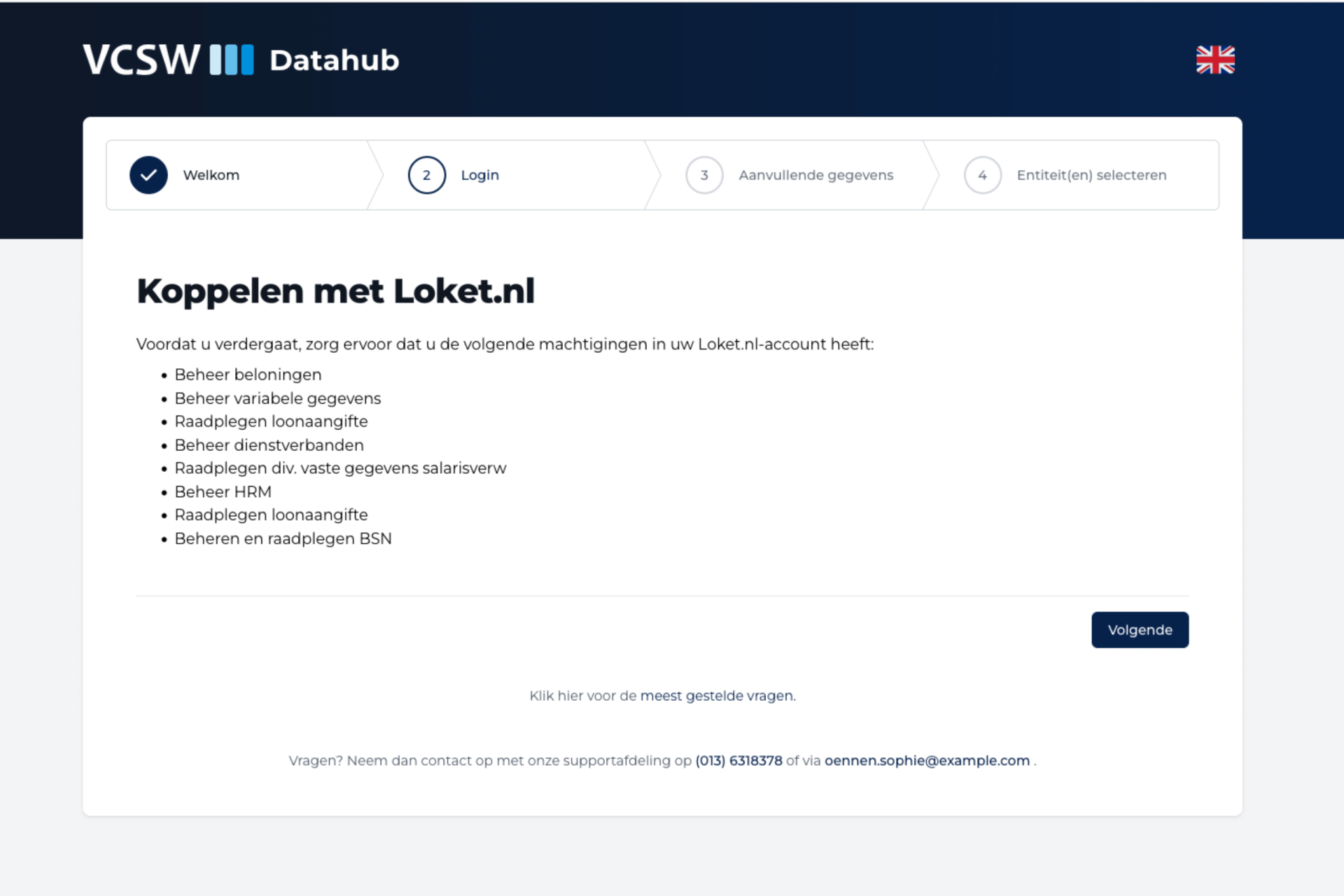Email oennen.sophie@example.com support link
Screen dimensions: 1344x896
pos(927,761)
